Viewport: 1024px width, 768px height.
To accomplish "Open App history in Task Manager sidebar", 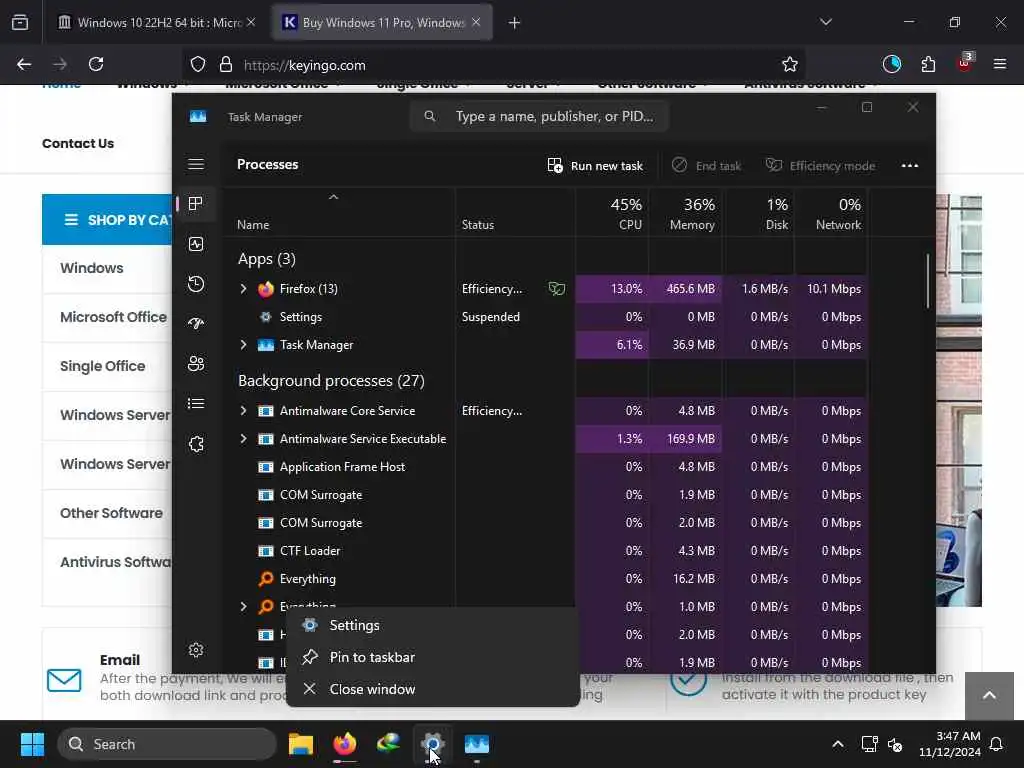I will 196,283.
